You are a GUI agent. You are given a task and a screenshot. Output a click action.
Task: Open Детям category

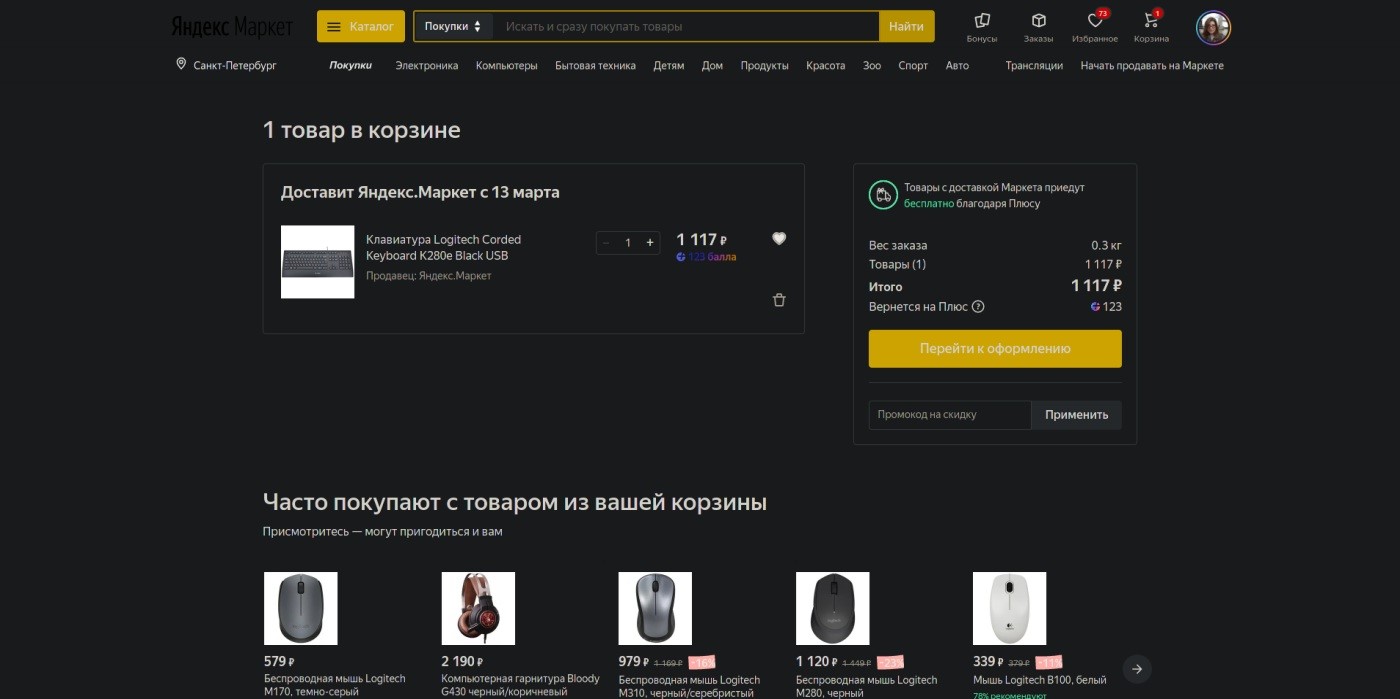(669, 65)
